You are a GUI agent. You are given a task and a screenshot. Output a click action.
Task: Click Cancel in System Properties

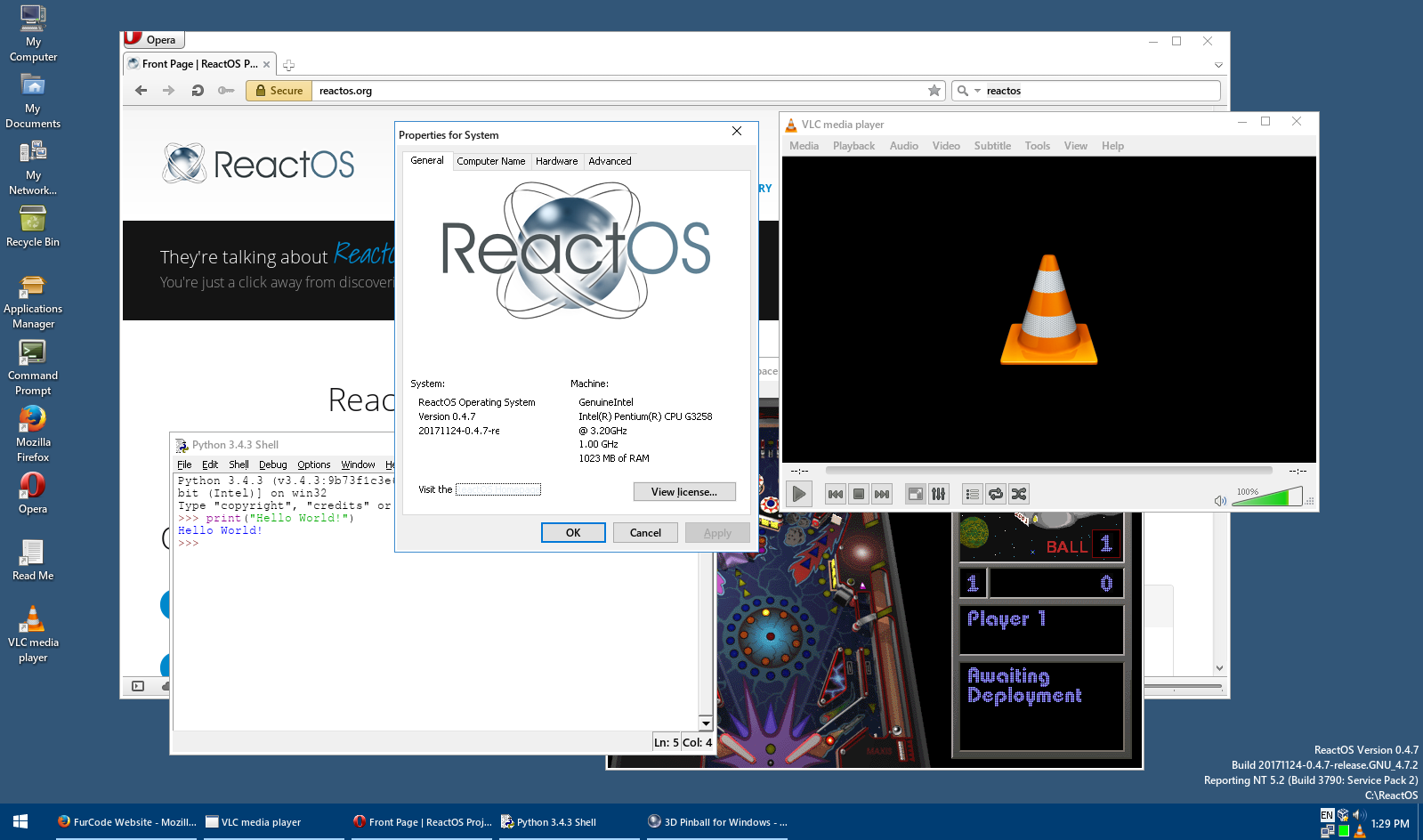coord(645,533)
